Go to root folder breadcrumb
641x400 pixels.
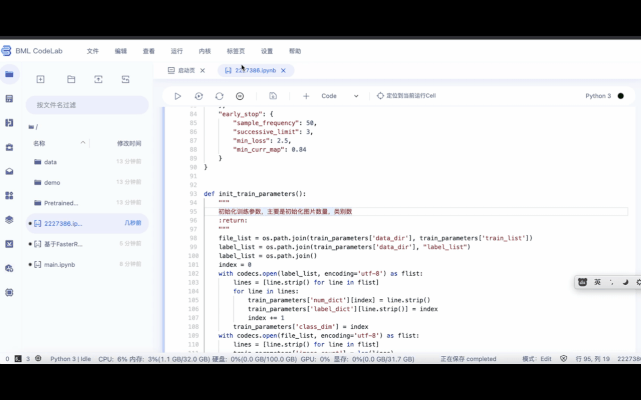click(x=33, y=127)
